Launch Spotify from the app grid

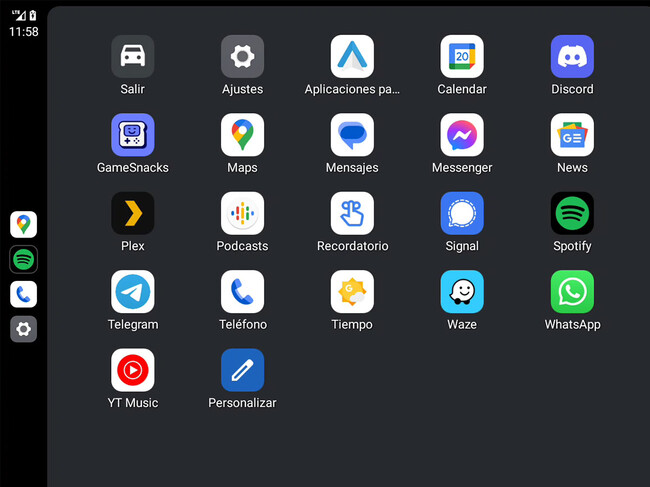pos(572,213)
